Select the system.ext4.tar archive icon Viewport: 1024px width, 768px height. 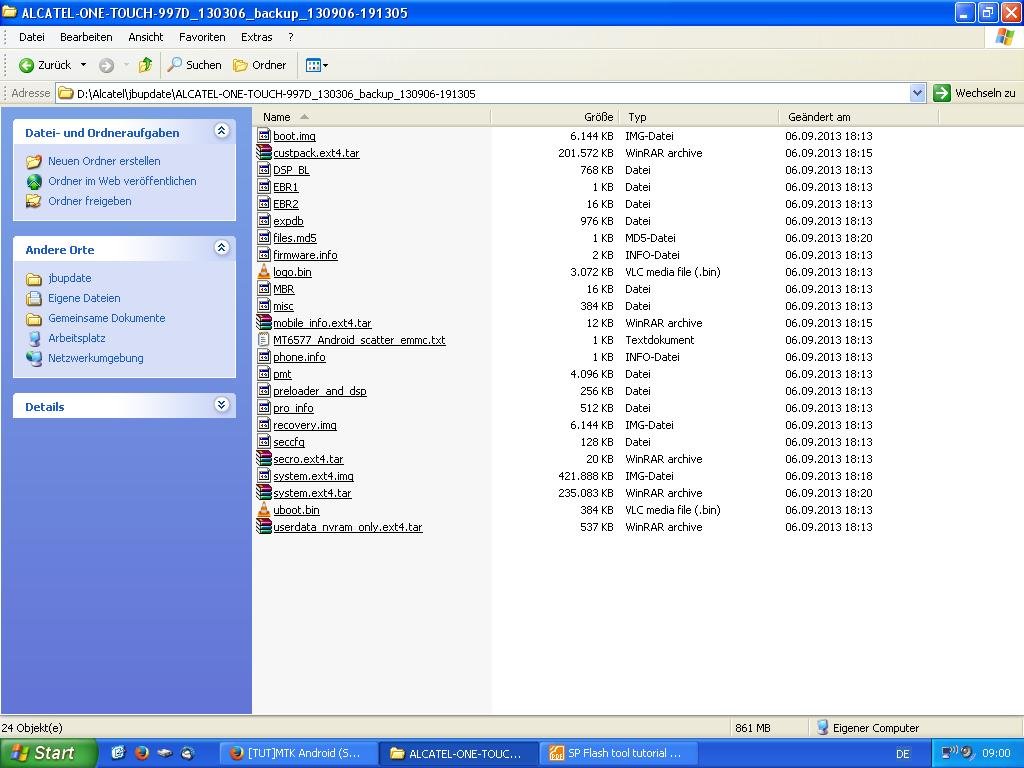tap(264, 493)
